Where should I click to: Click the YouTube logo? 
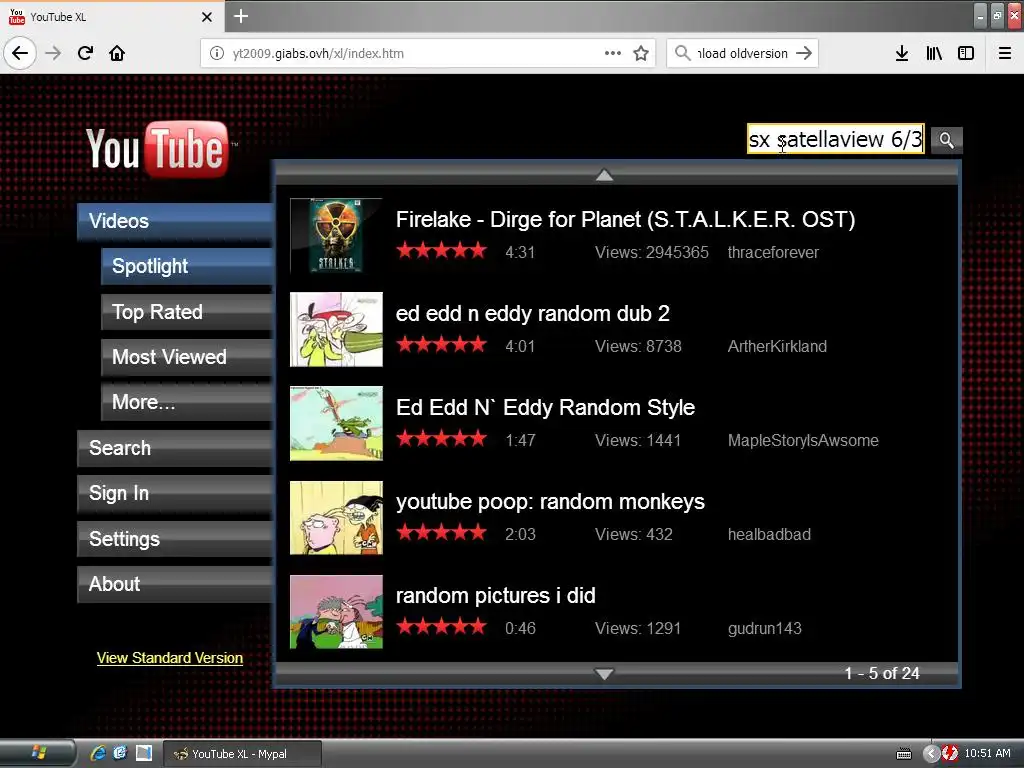point(157,149)
